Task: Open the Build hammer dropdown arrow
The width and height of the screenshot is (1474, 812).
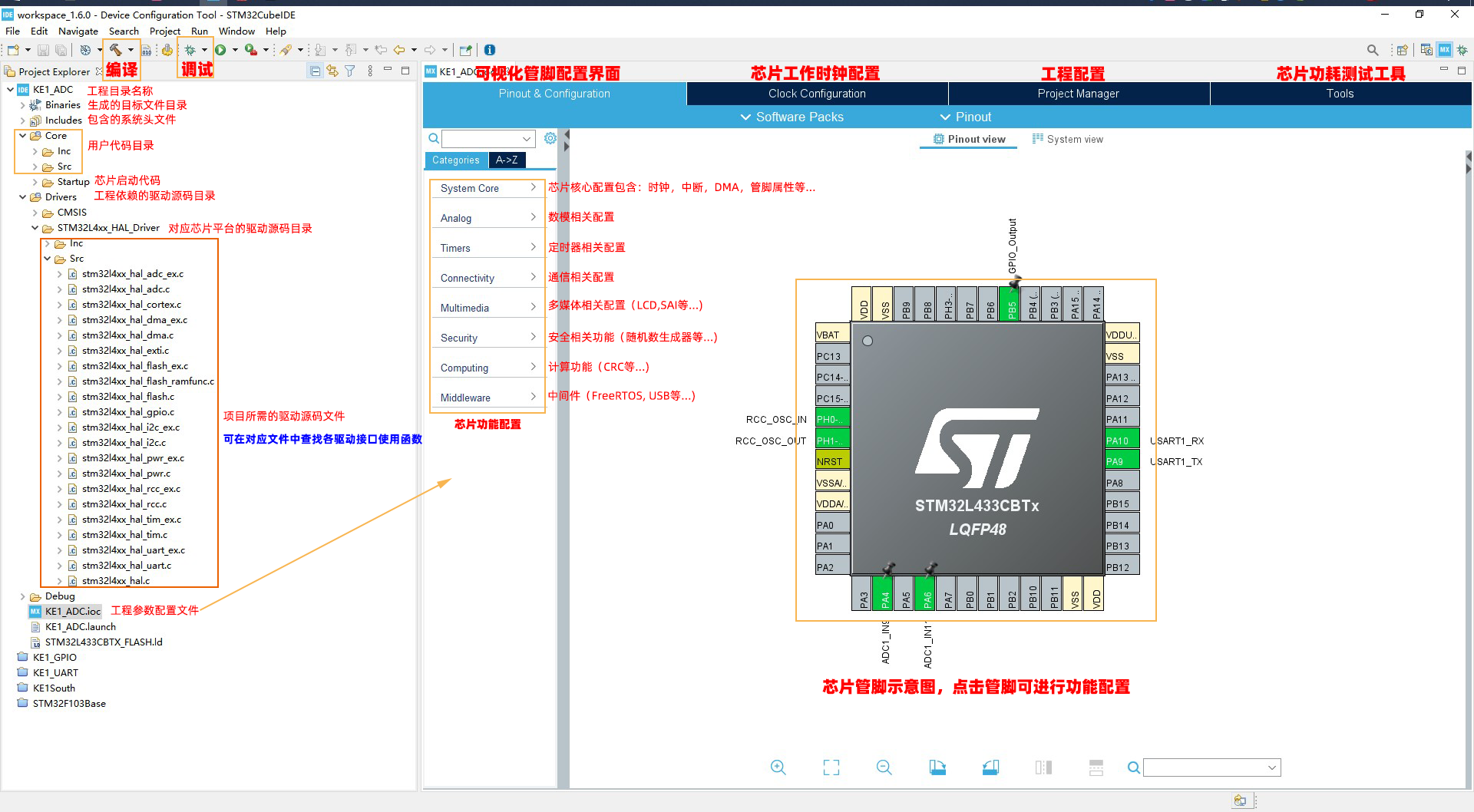Action: (x=131, y=50)
